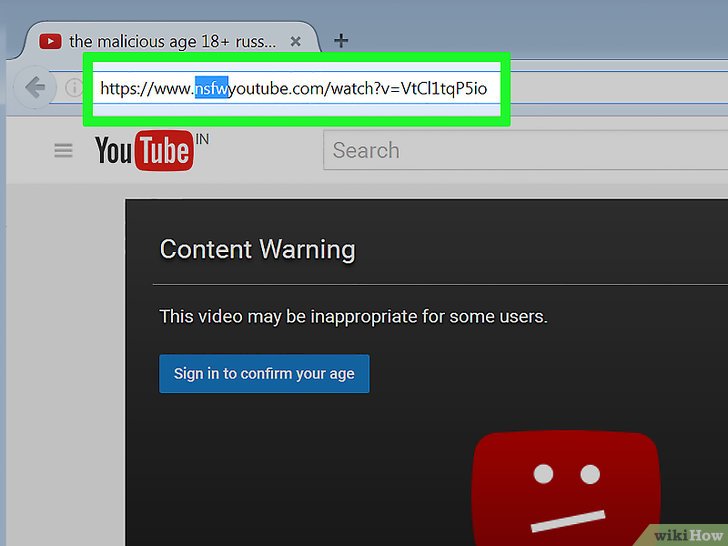Viewport: 728px width, 546px height.
Task: Click the site information icon beside URL
Action: click(x=73, y=88)
